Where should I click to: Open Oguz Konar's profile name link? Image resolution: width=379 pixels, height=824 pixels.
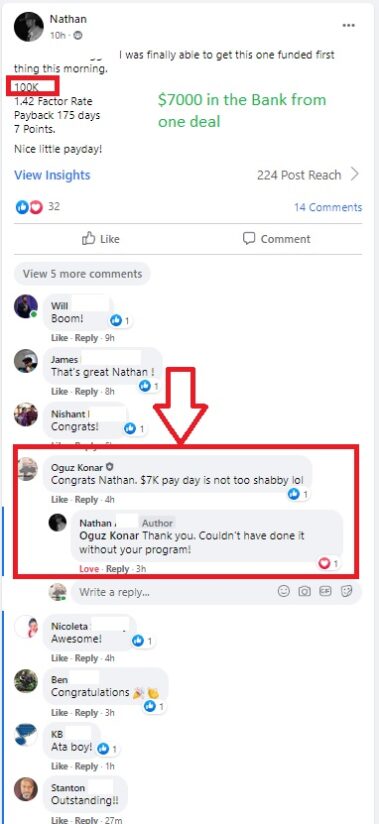[x=77, y=467]
